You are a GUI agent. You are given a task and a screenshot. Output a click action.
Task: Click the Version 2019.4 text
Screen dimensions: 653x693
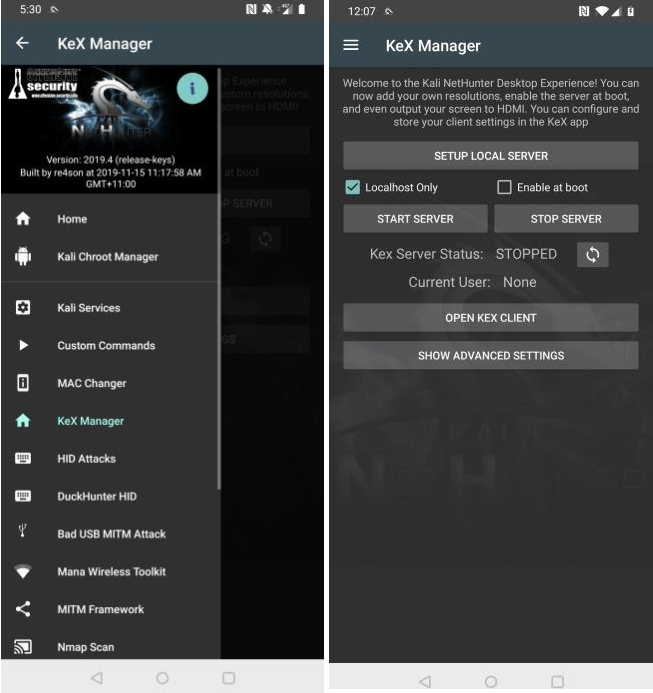[111, 160]
